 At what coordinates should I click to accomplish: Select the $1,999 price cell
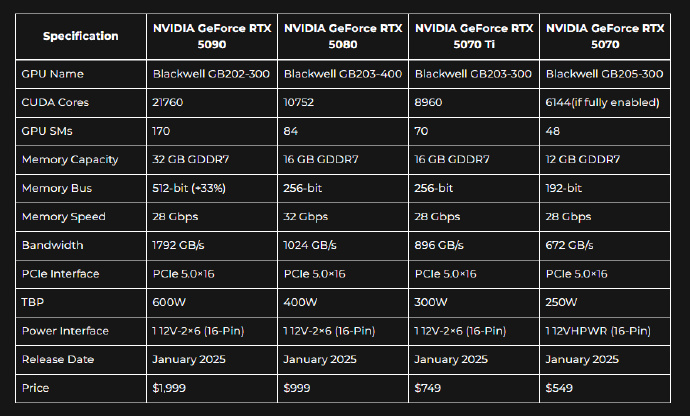(171, 387)
